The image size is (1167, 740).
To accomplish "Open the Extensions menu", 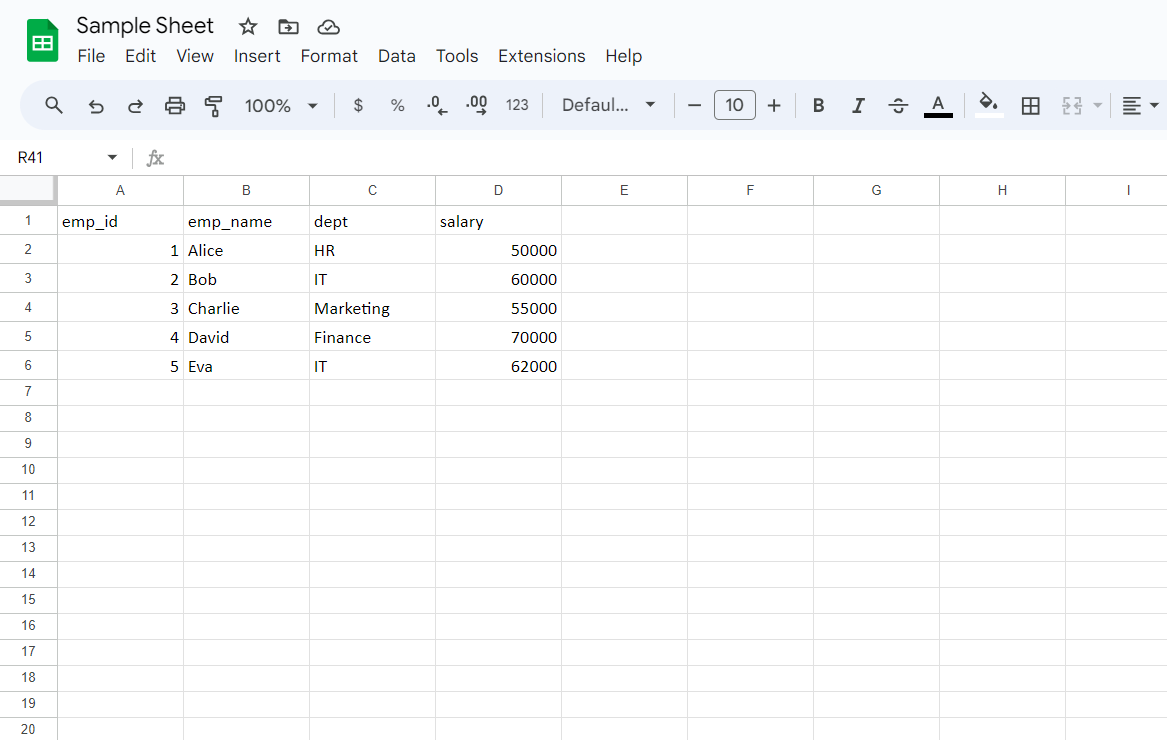I will click(x=541, y=56).
